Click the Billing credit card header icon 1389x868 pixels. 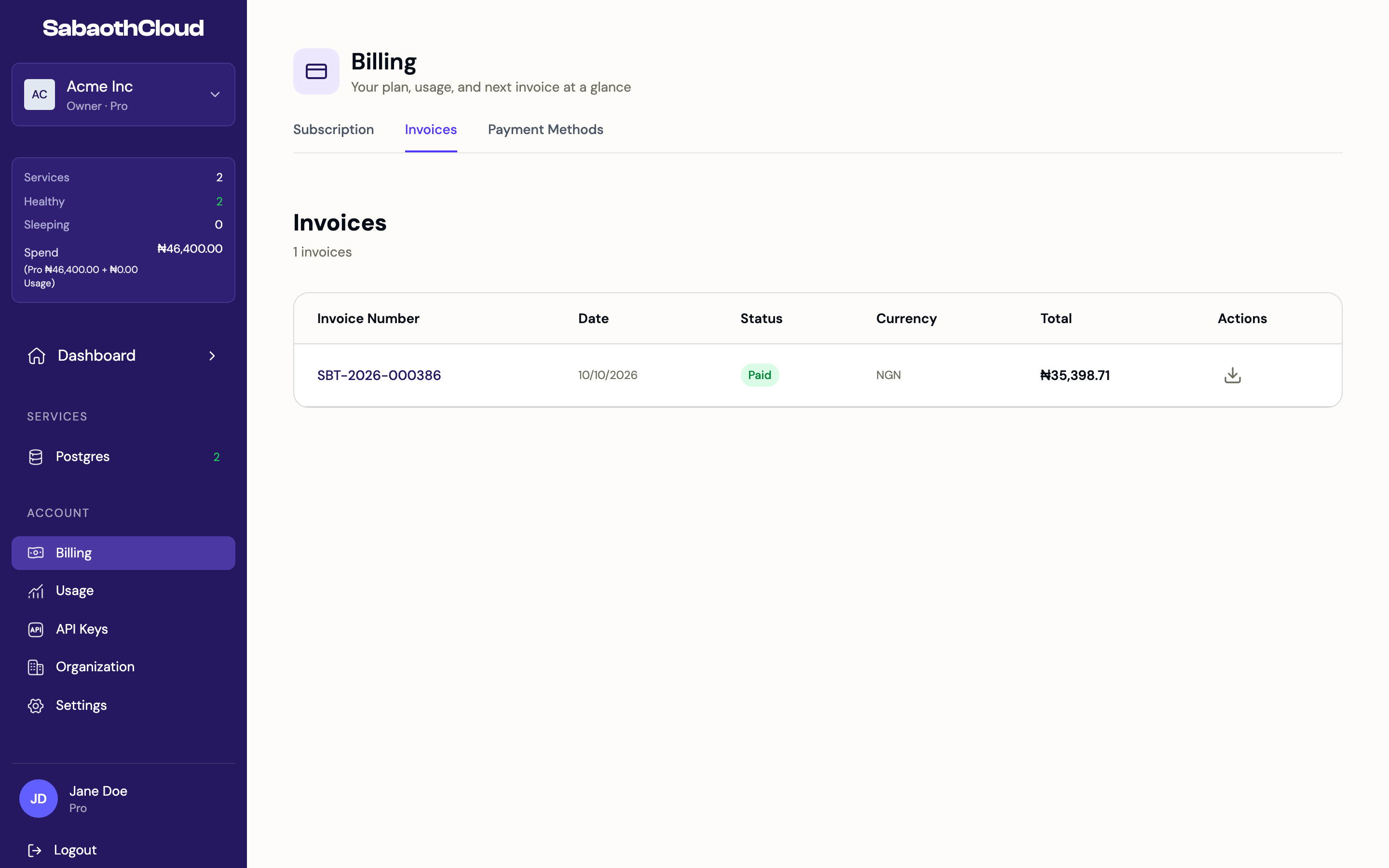316,71
